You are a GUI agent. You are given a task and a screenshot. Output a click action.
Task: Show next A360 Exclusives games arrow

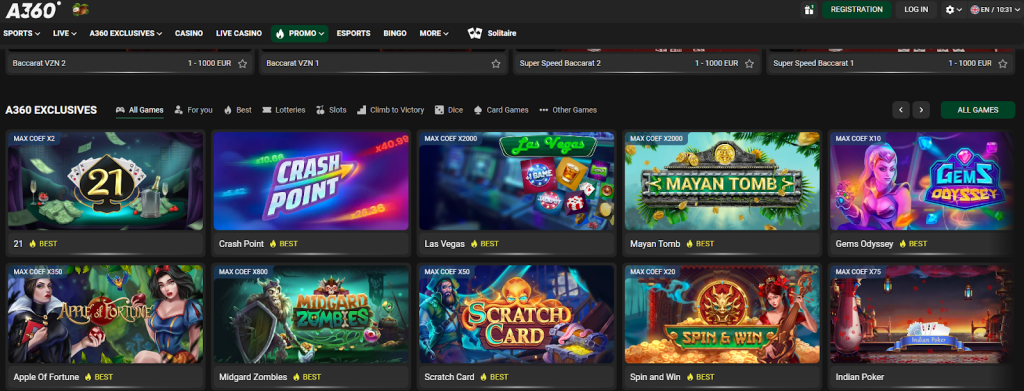point(921,110)
